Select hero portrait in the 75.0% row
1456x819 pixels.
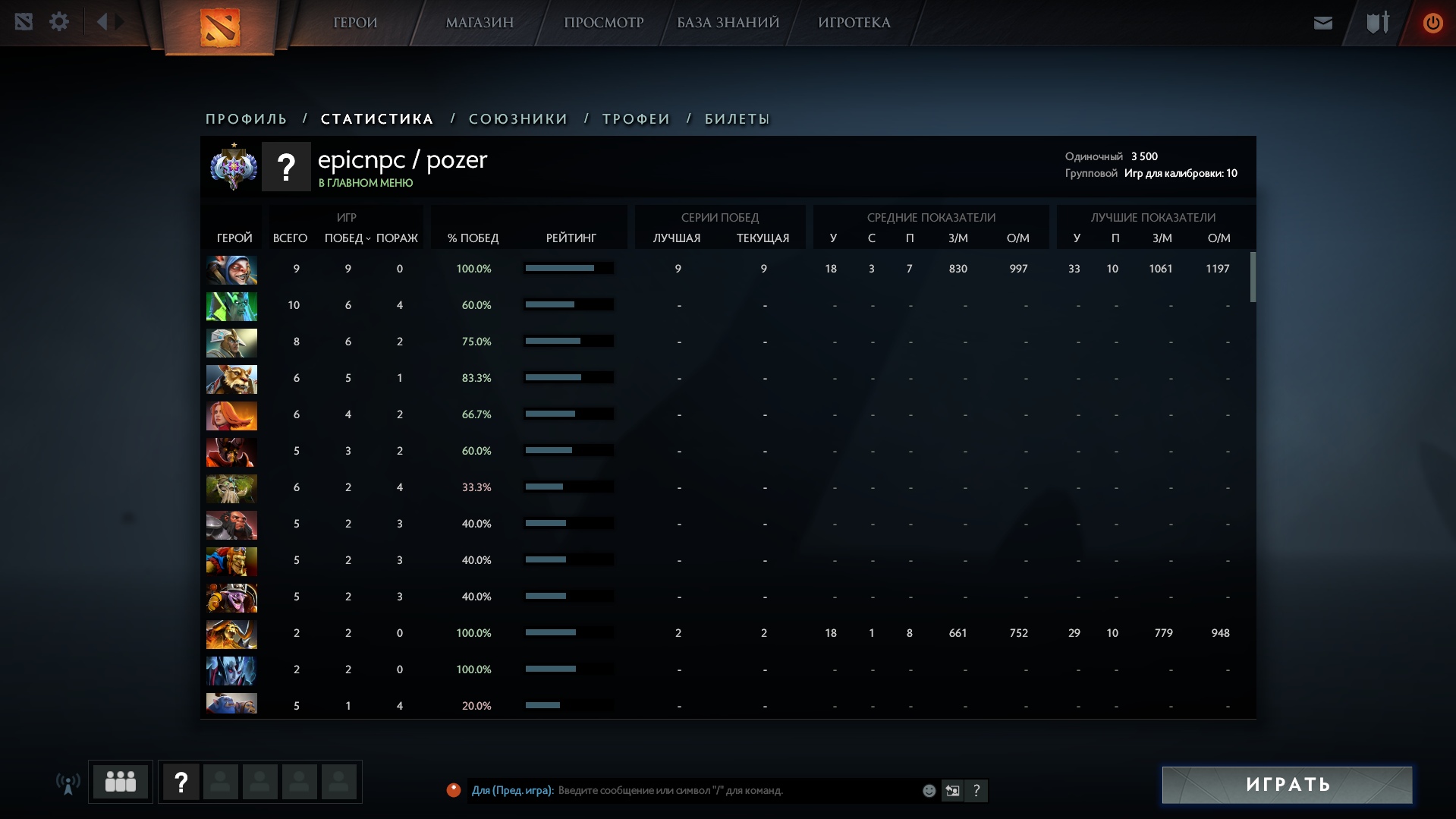point(231,342)
